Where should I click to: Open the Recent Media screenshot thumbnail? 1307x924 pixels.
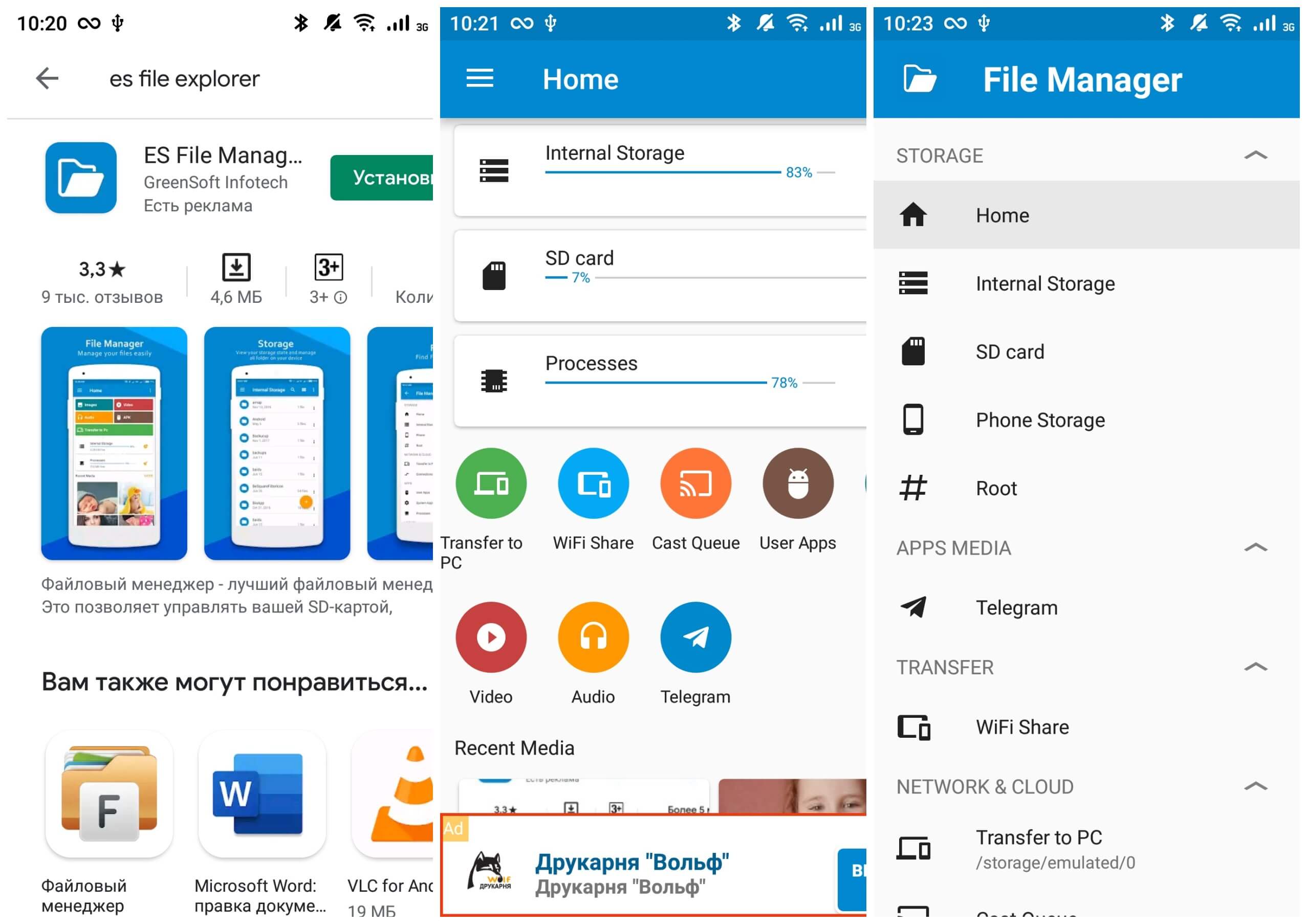[584, 797]
